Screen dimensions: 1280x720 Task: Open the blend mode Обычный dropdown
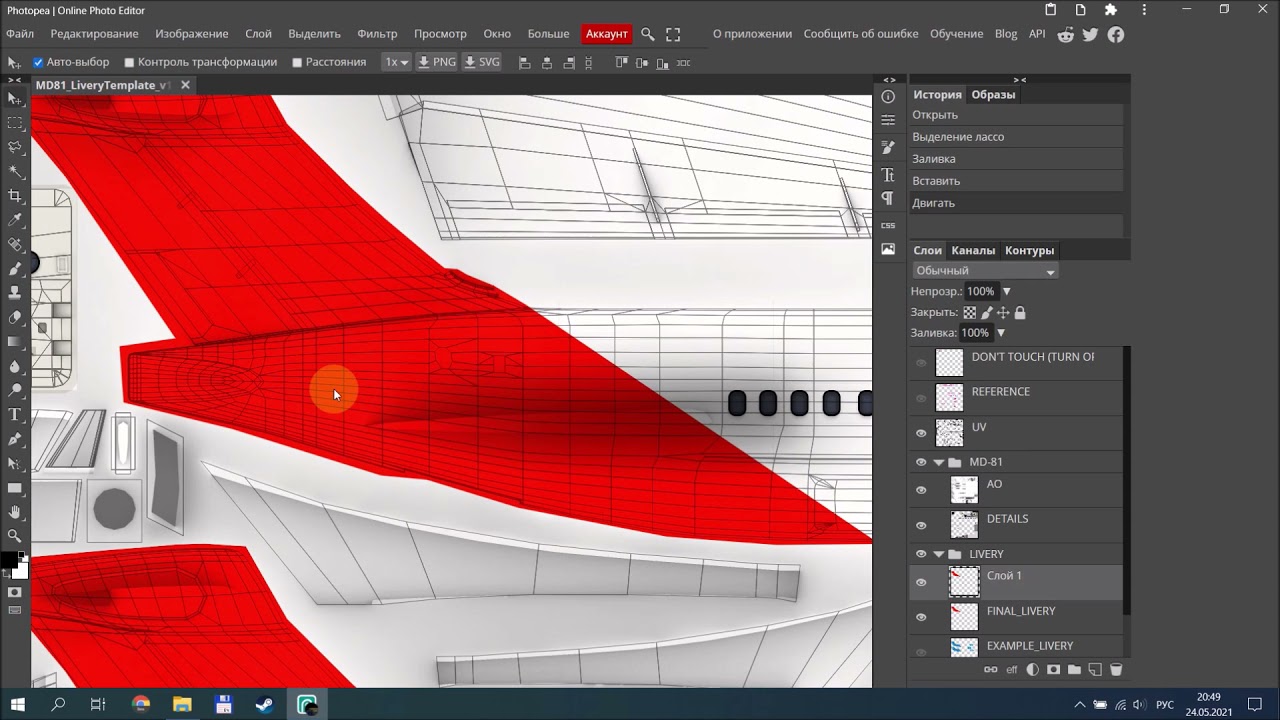[x=985, y=271]
